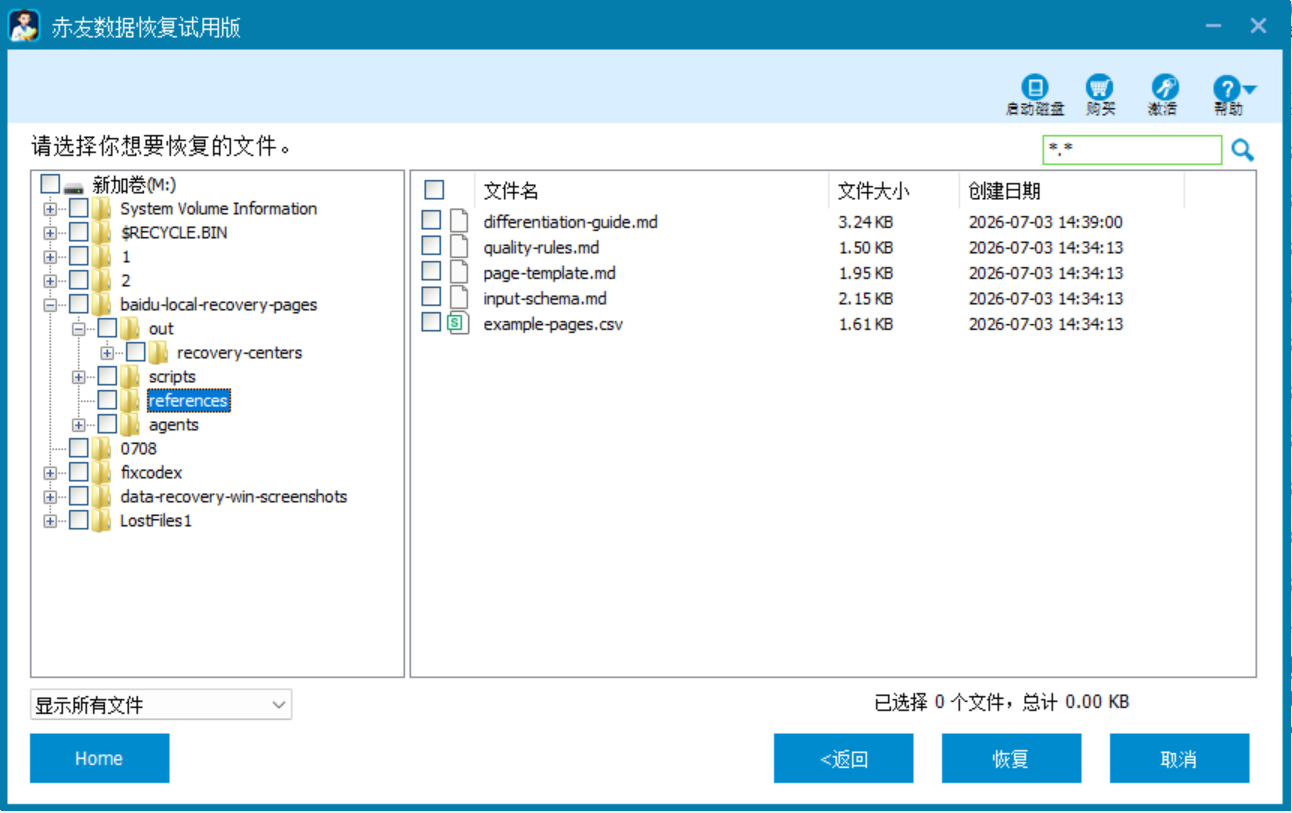The image size is (1292, 813).
Task: Click the differentiation-guide.md file icon
Action: click(458, 221)
